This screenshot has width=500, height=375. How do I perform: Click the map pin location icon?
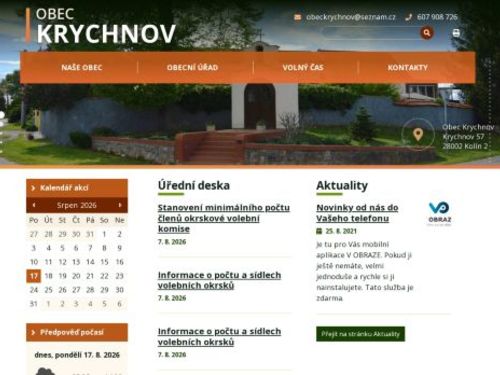point(418,135)
